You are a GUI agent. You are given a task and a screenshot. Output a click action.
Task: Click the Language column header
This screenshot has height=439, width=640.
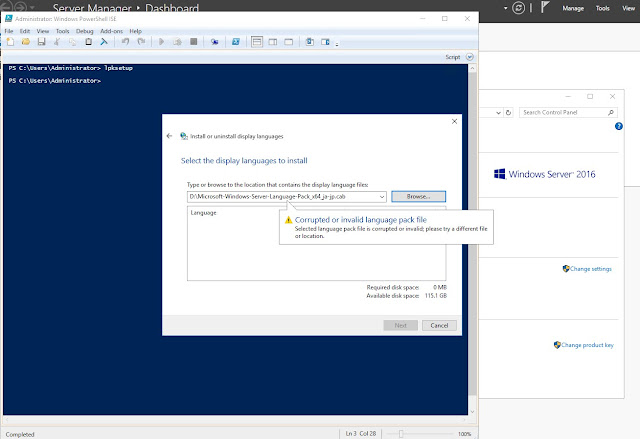point(203,213)
